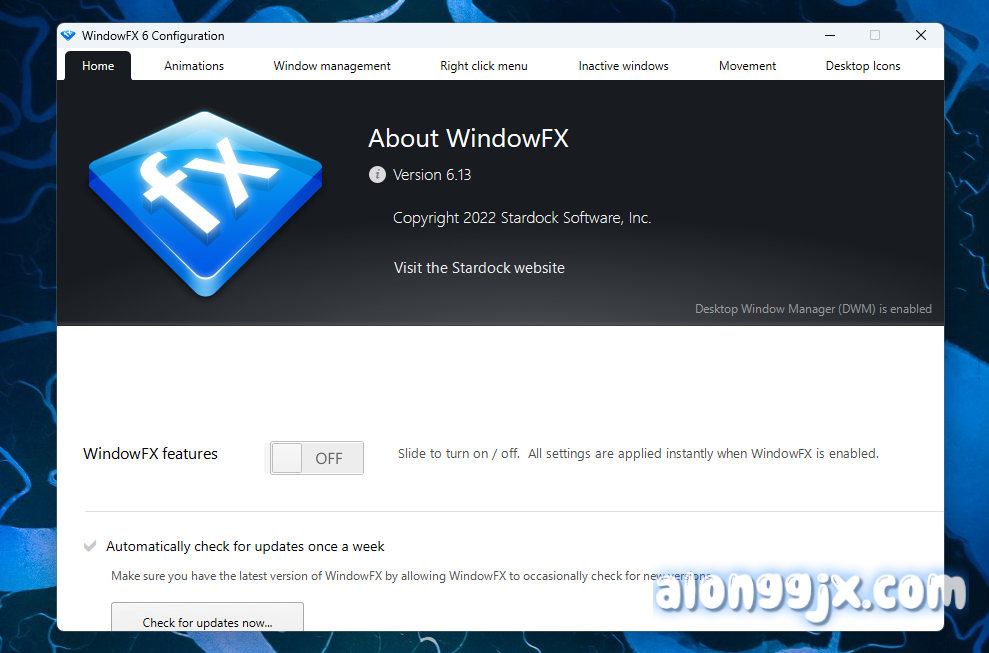This screenshot has width=989, height=653.
Task: Close the WindowFX 6 Configuration window
Action: coord(920,35)
